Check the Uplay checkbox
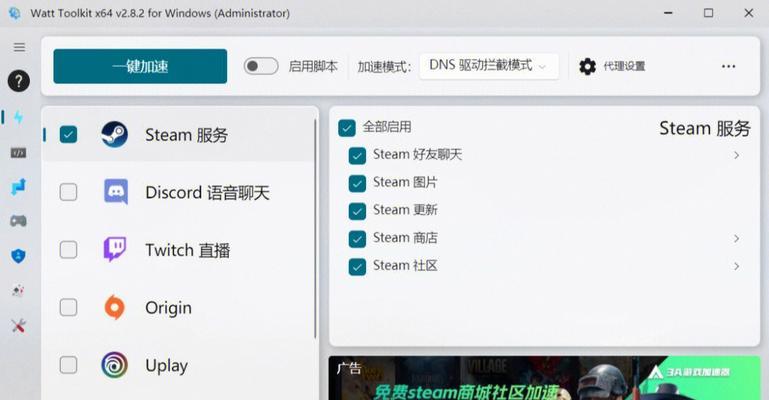This screenshot has height=400, width=769. pos(68,365)
